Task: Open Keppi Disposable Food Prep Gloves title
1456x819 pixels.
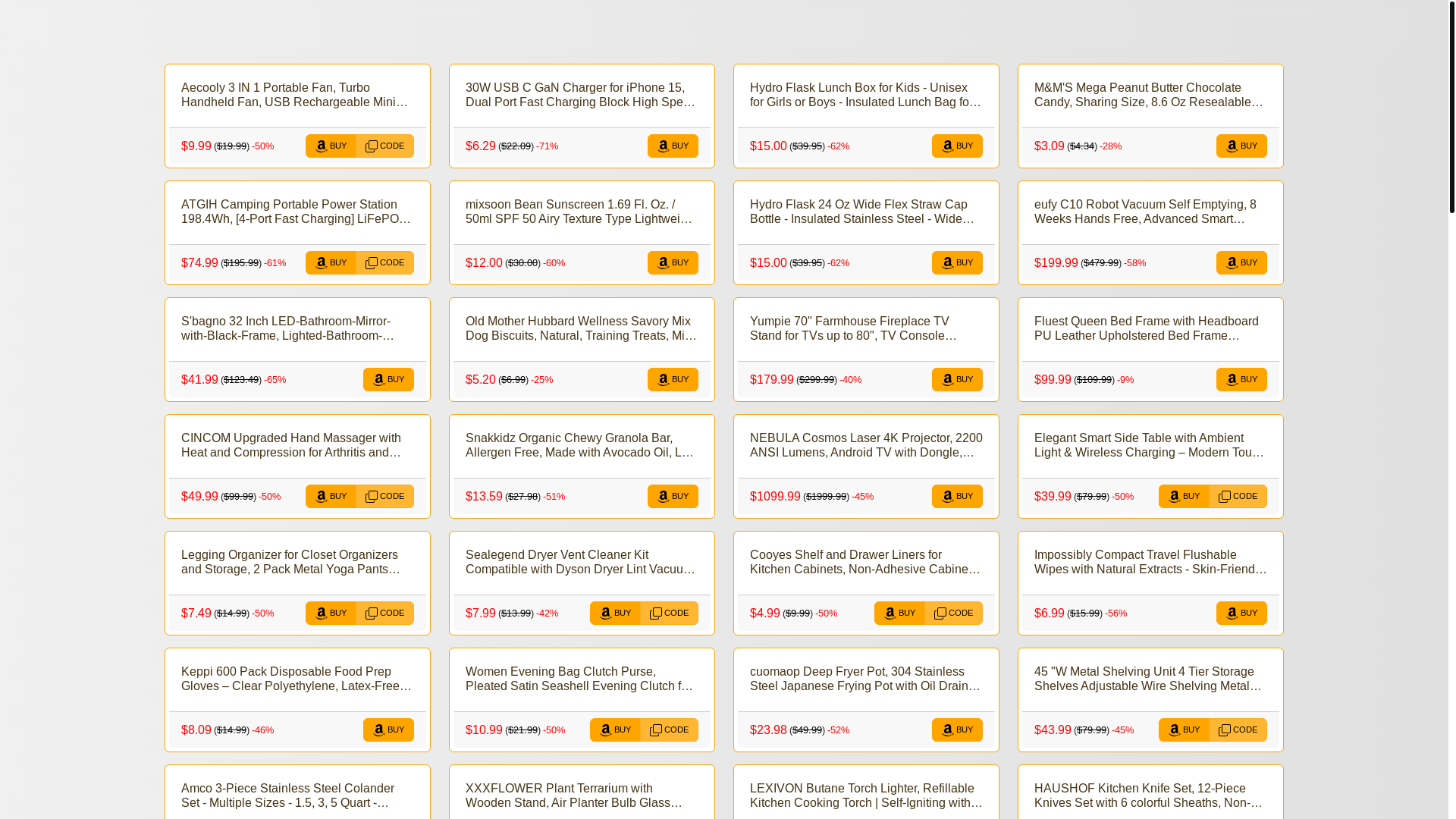Action: [x=297, y=679]
